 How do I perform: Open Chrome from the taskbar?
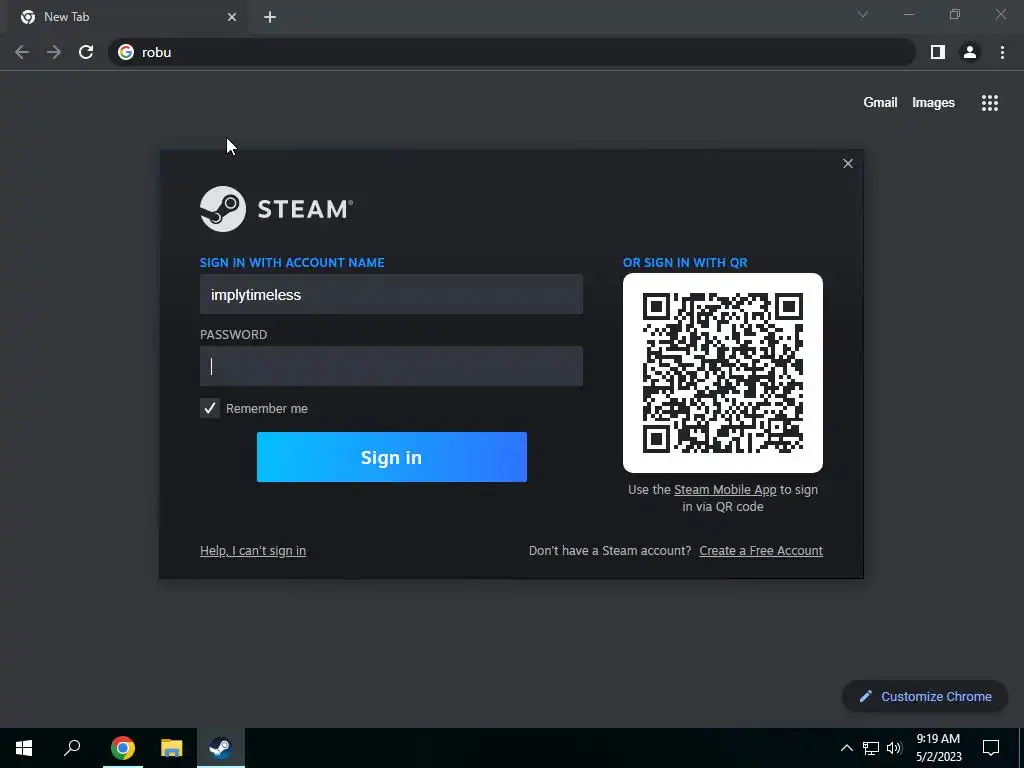click(123, 748)
